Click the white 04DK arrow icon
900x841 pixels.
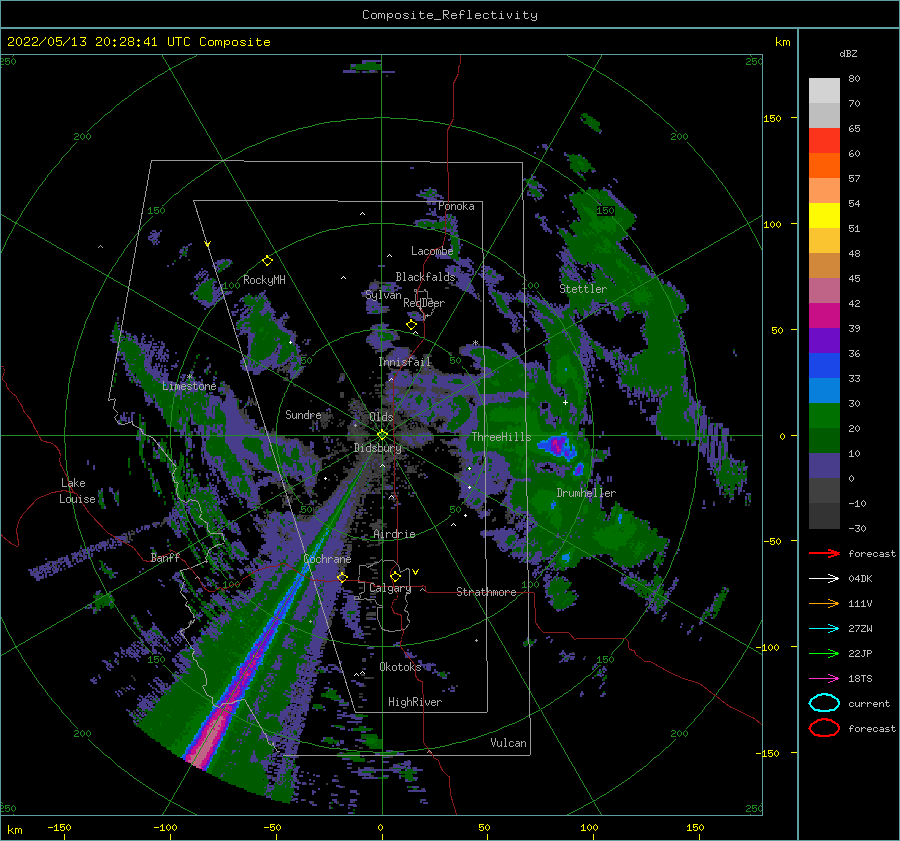(824, 578)
